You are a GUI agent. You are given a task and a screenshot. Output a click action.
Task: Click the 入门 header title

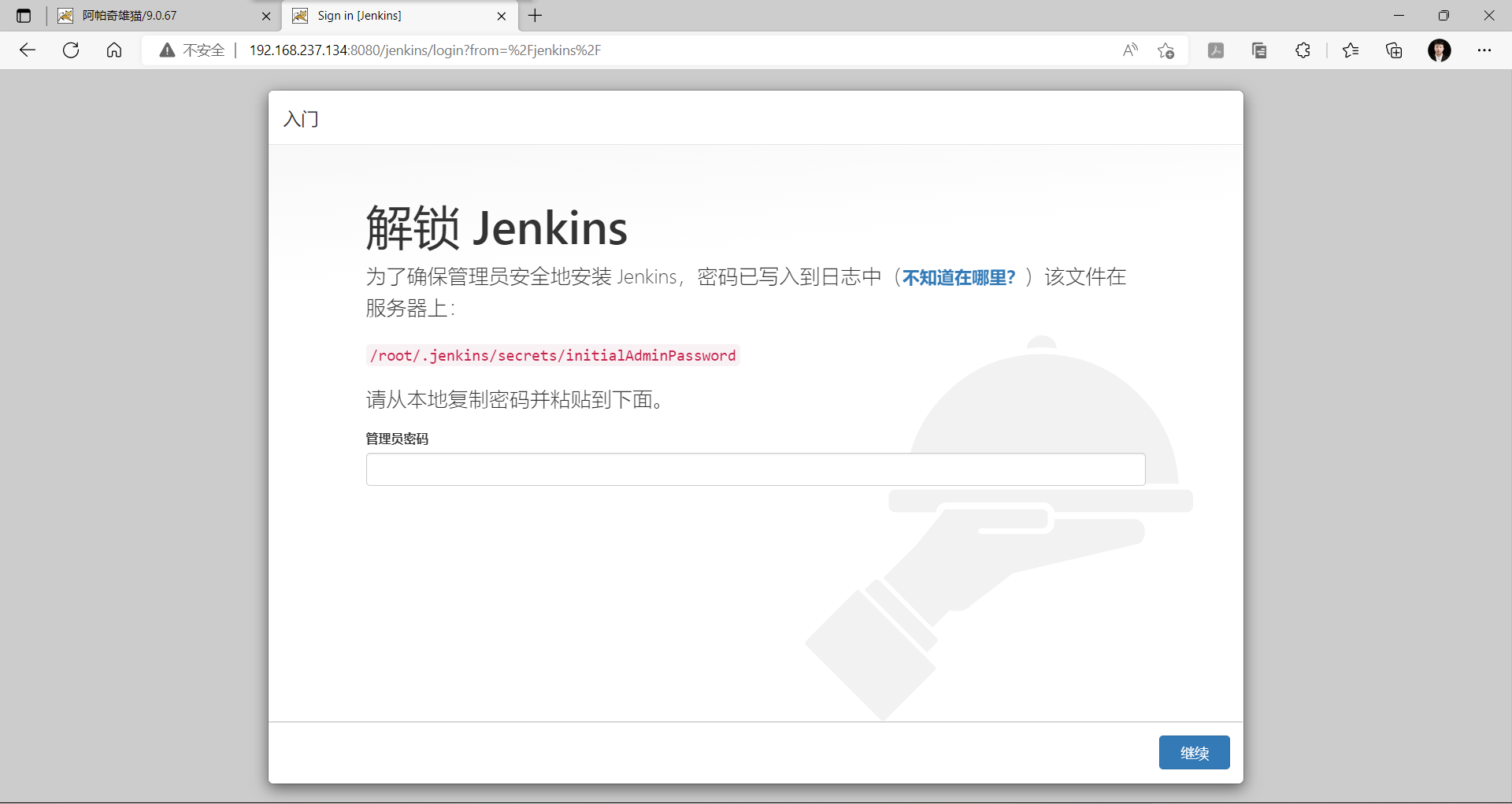point(301,119)
